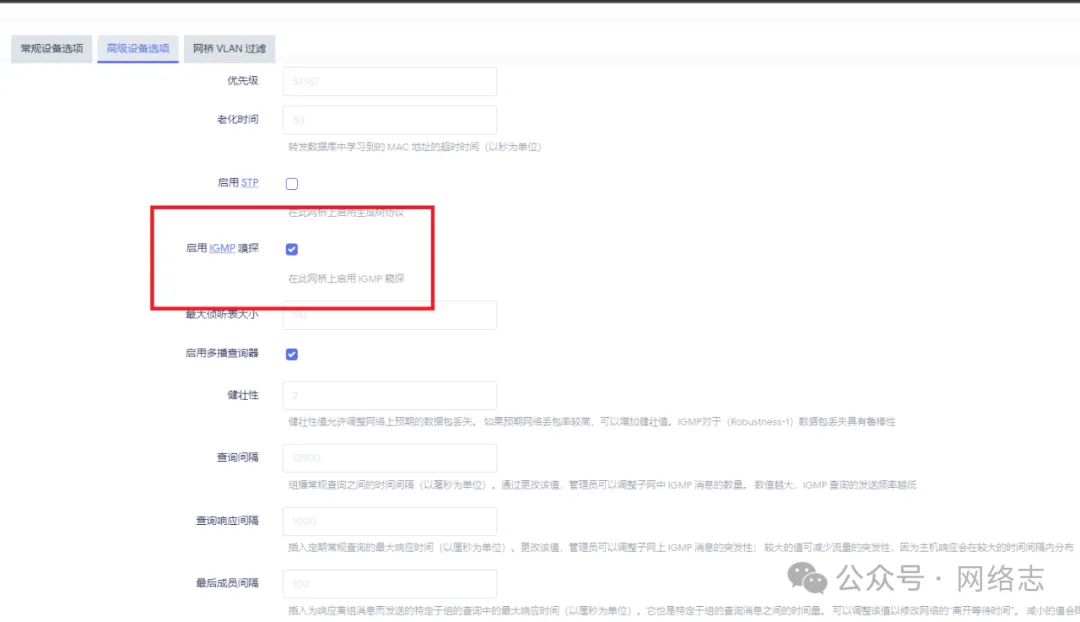
Task: Click the 老化时间 input field
Action: pyautogui.click(x=389, y=119)
